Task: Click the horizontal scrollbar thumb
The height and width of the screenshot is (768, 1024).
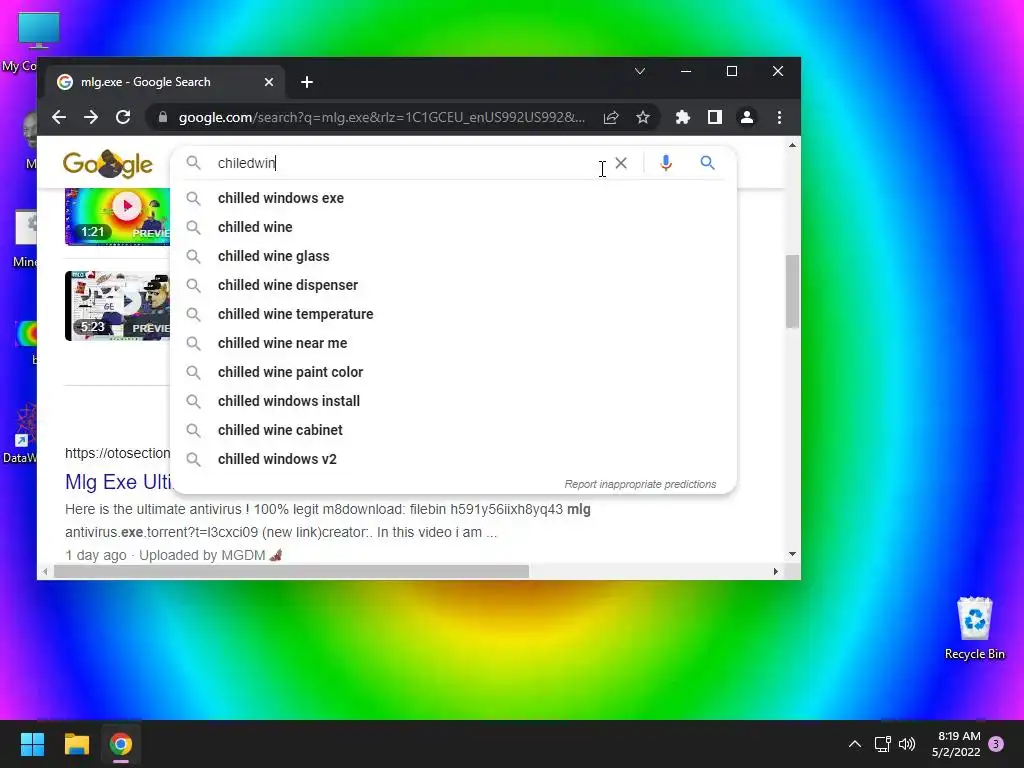Action: tap(291, 571)
